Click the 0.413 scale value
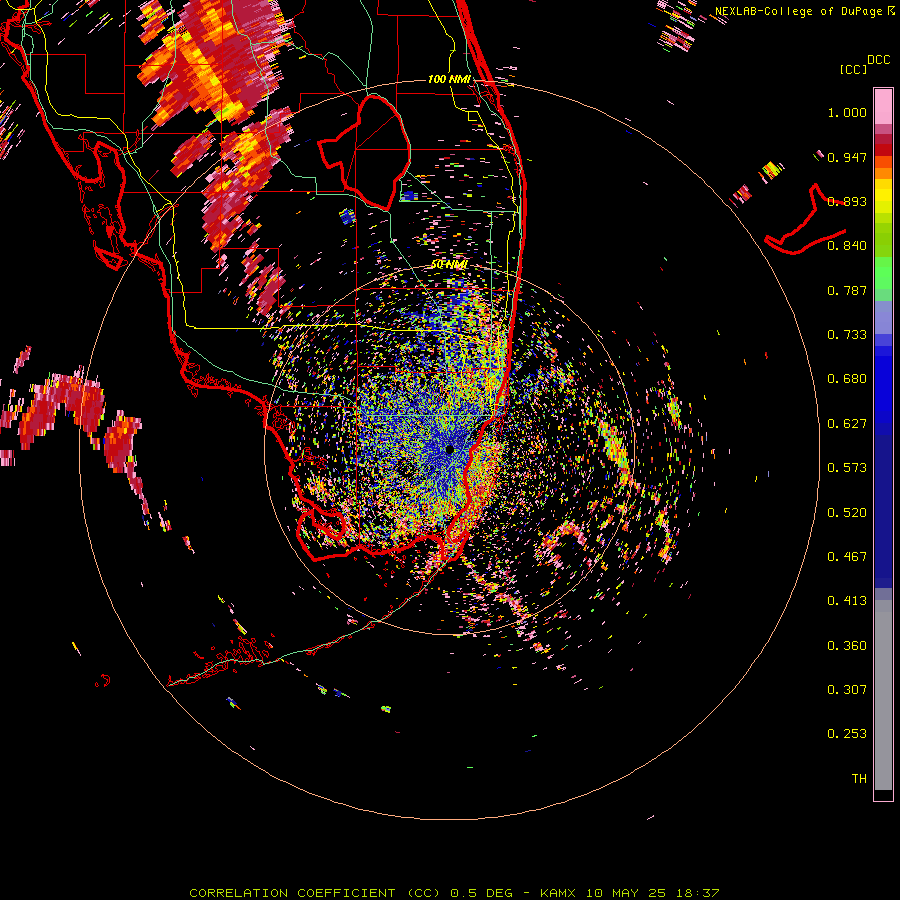The image size is (900, 900). [847, 601]
